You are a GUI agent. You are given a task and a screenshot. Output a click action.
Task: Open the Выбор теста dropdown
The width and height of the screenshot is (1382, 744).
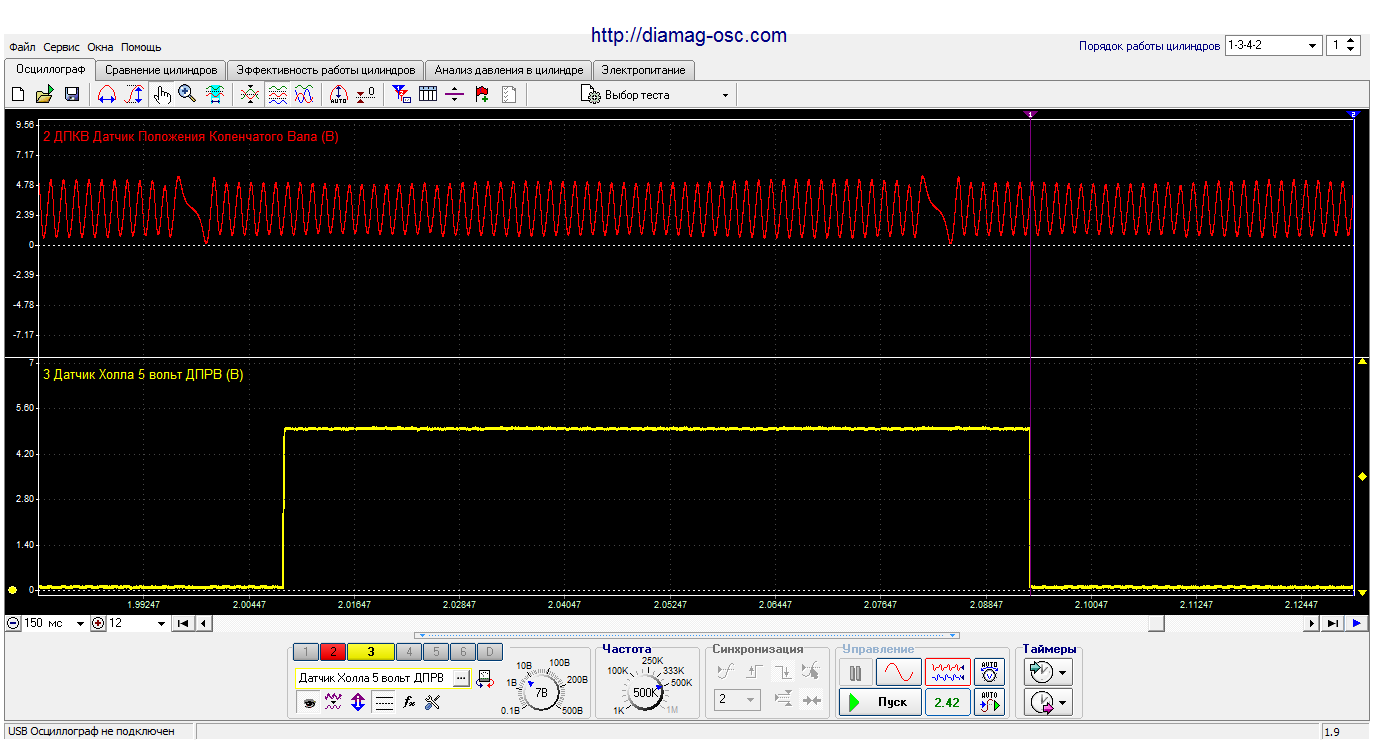click(656, 95)
